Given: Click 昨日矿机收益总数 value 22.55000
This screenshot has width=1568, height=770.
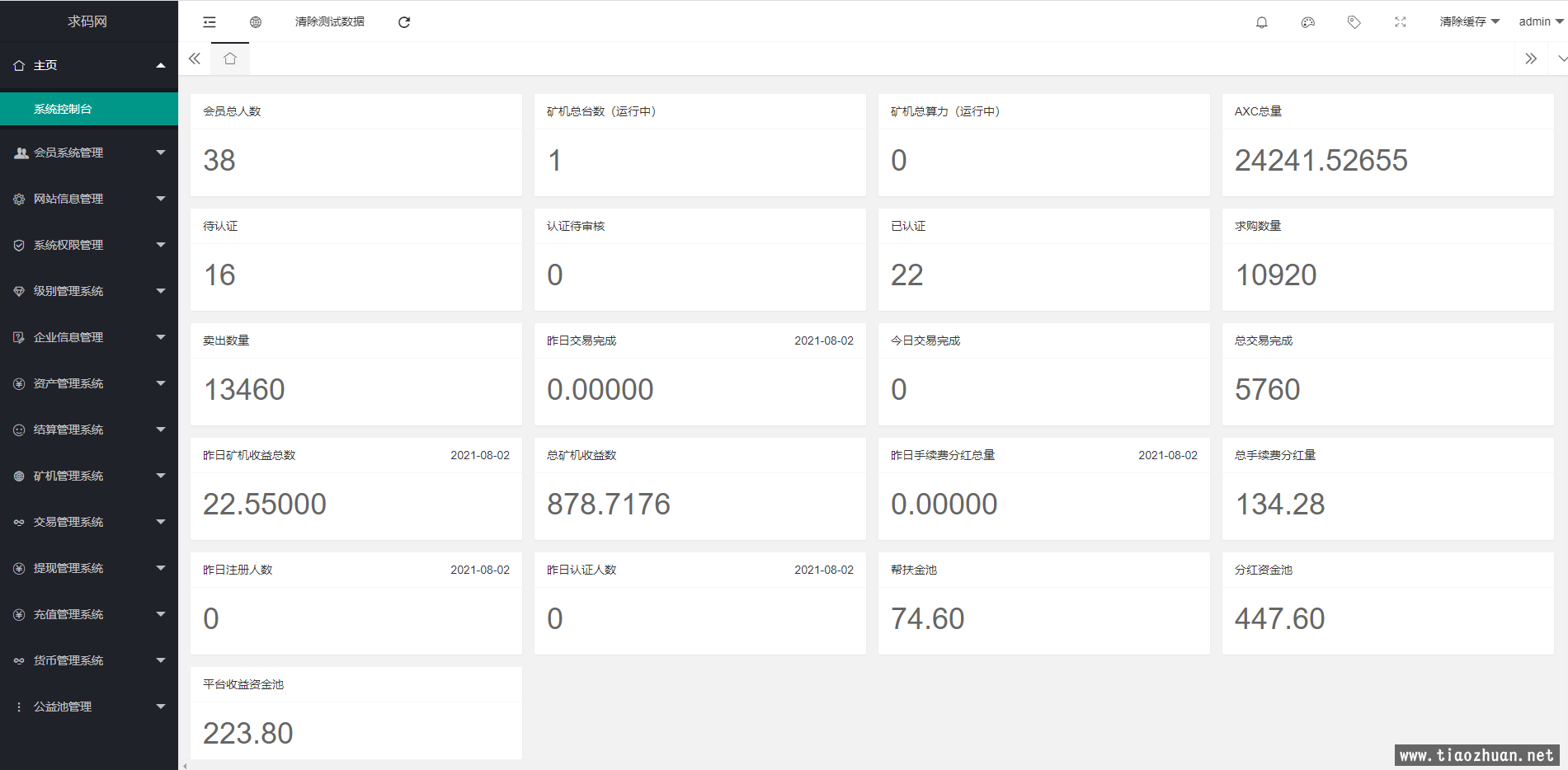Looking at the screenshot, I should pos(265,504).
